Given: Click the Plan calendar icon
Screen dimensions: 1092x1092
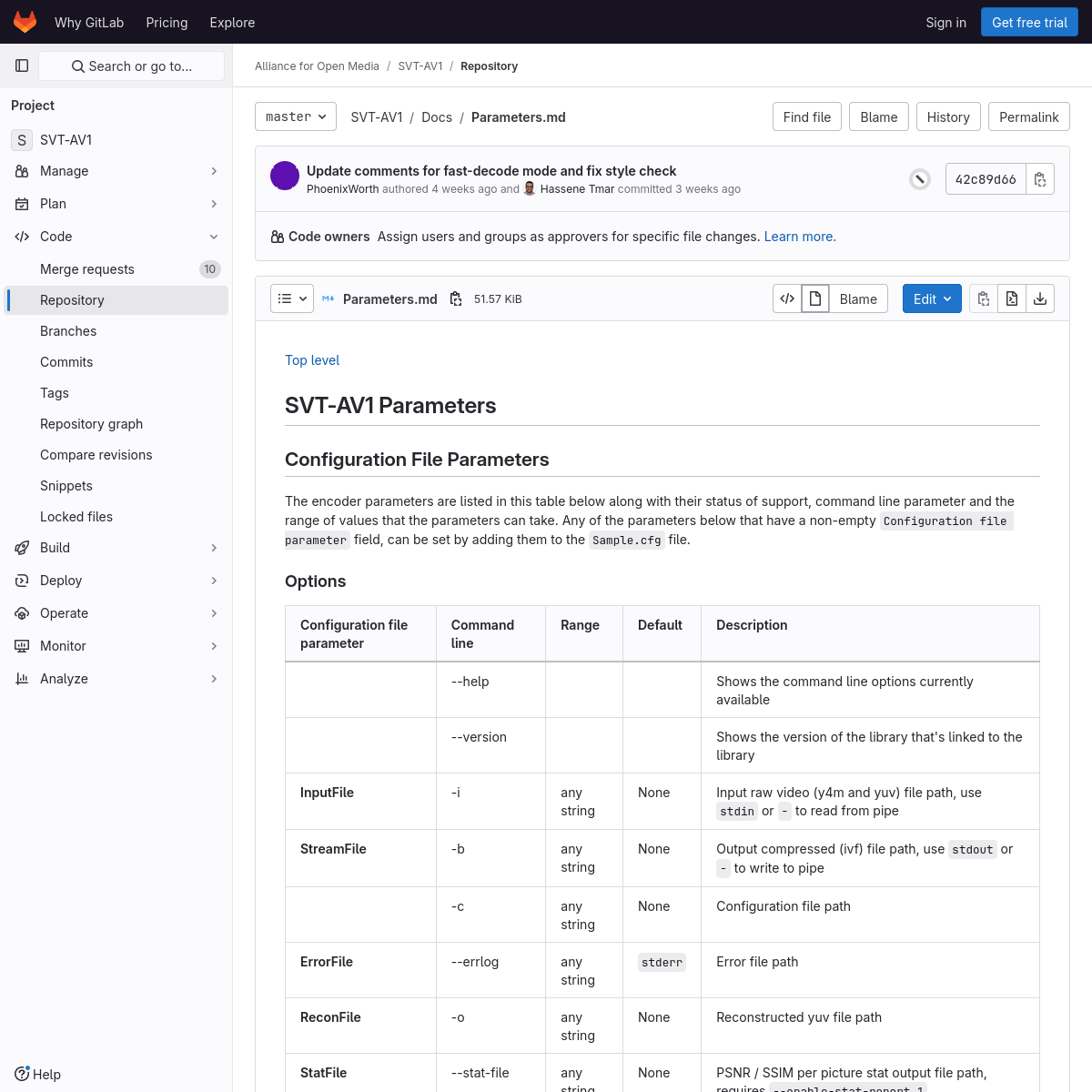Looking at the screenshot, I should (22, 204).
